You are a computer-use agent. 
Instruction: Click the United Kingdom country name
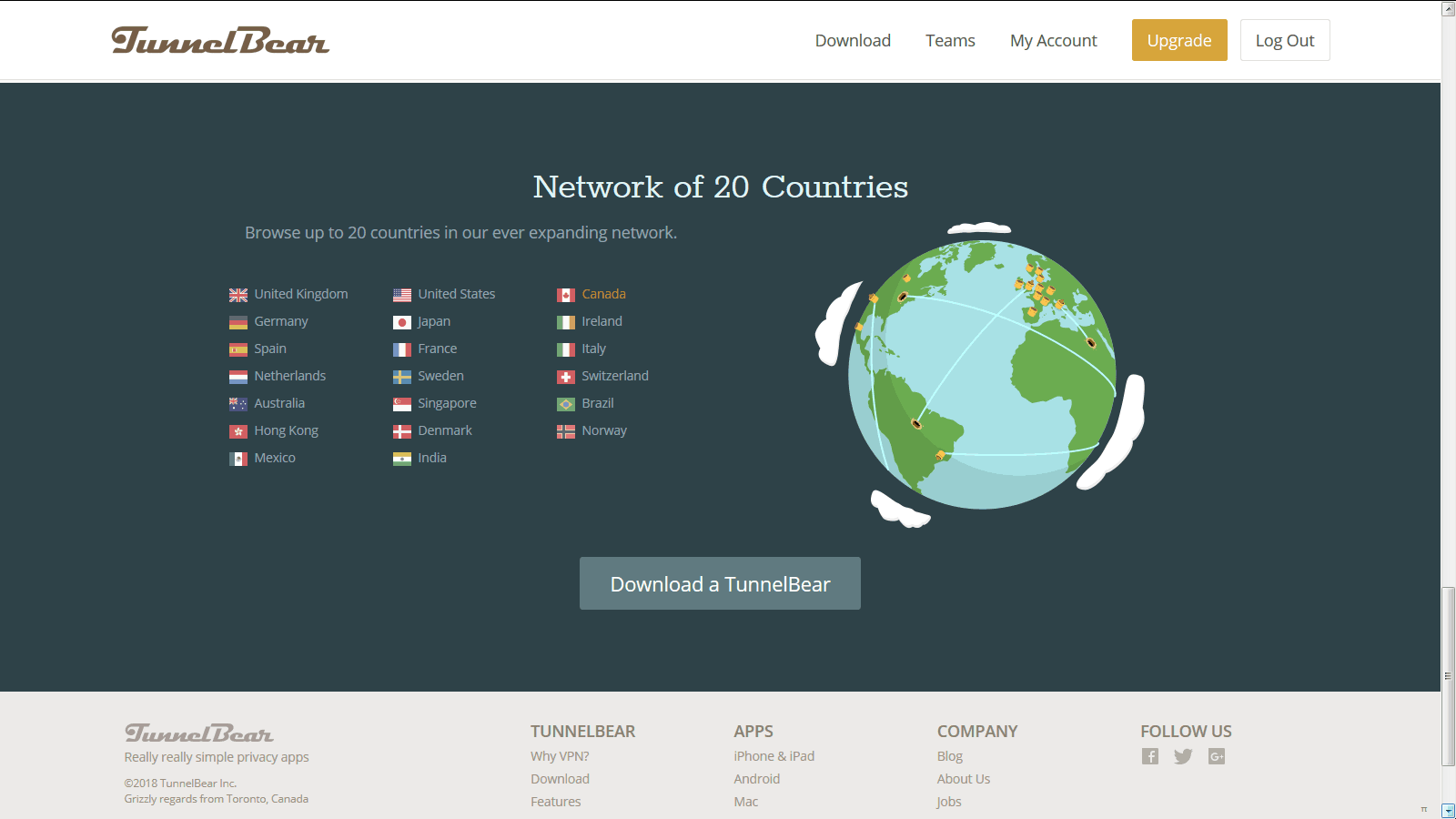coord(301,294)
